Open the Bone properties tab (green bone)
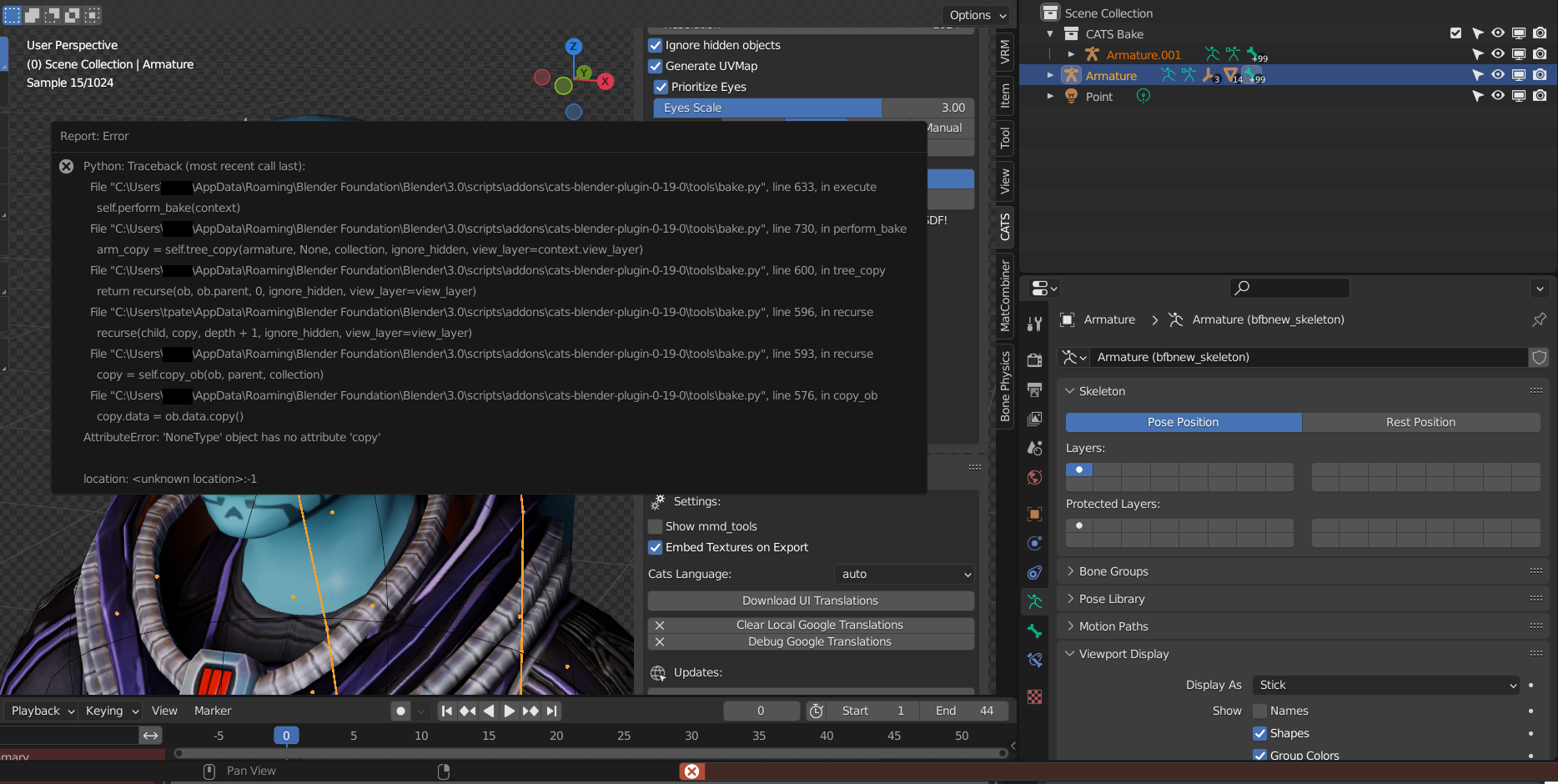This screenshot has height=784, width=1558. tap(1035, 631)
